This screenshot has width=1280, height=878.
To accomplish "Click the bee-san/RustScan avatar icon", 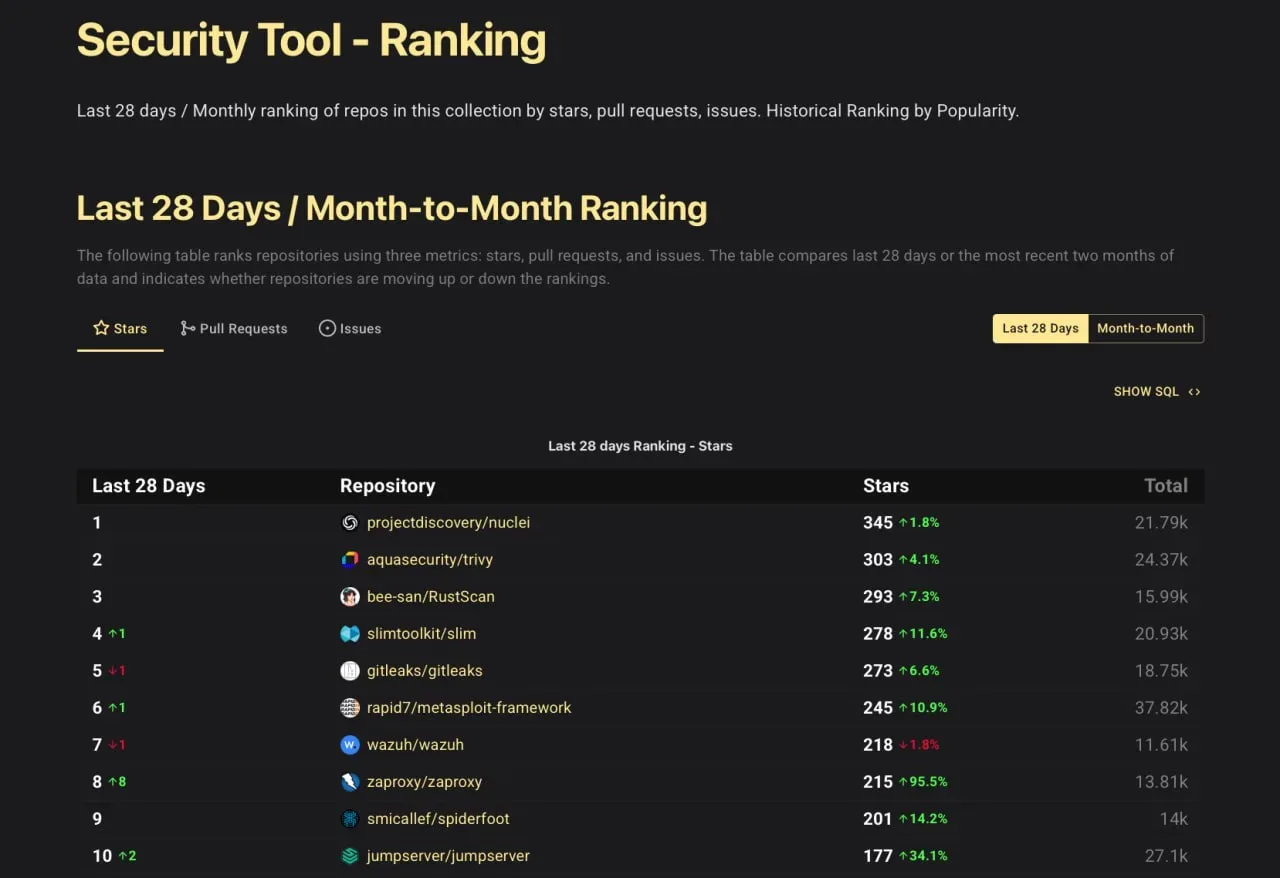I will pyautogui.click(x=349, y=597).
